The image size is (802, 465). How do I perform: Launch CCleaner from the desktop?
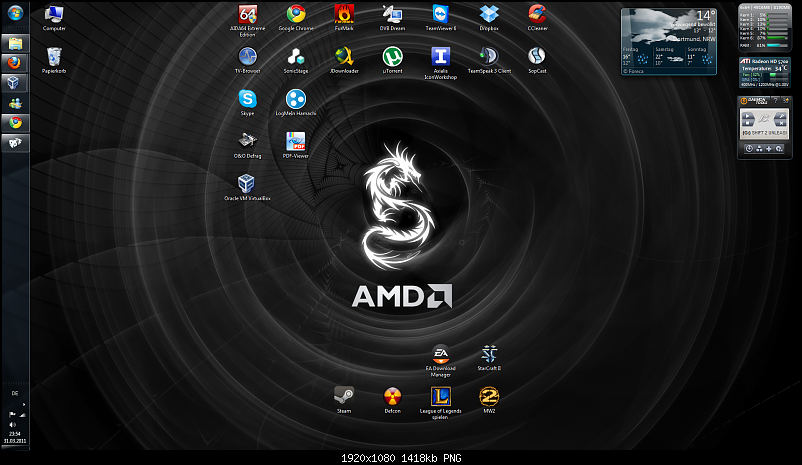pyautogui.click(x=537, y=18)
